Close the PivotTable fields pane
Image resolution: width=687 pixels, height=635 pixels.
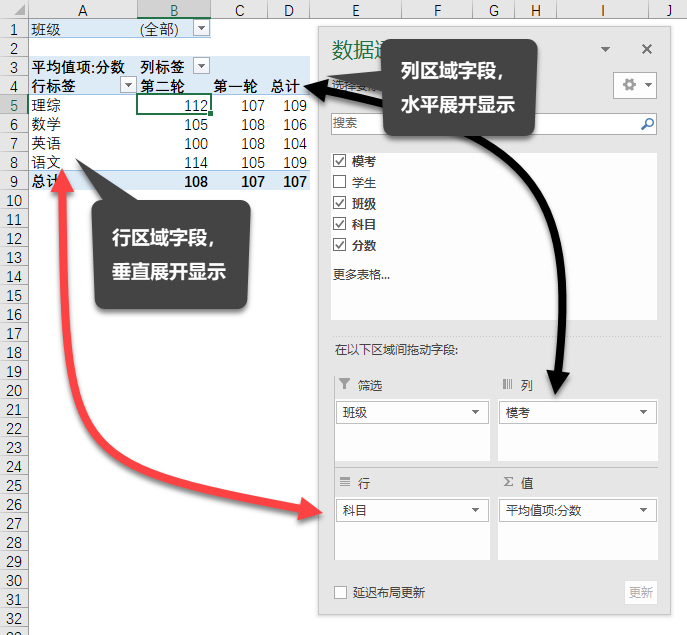(647, 49)
